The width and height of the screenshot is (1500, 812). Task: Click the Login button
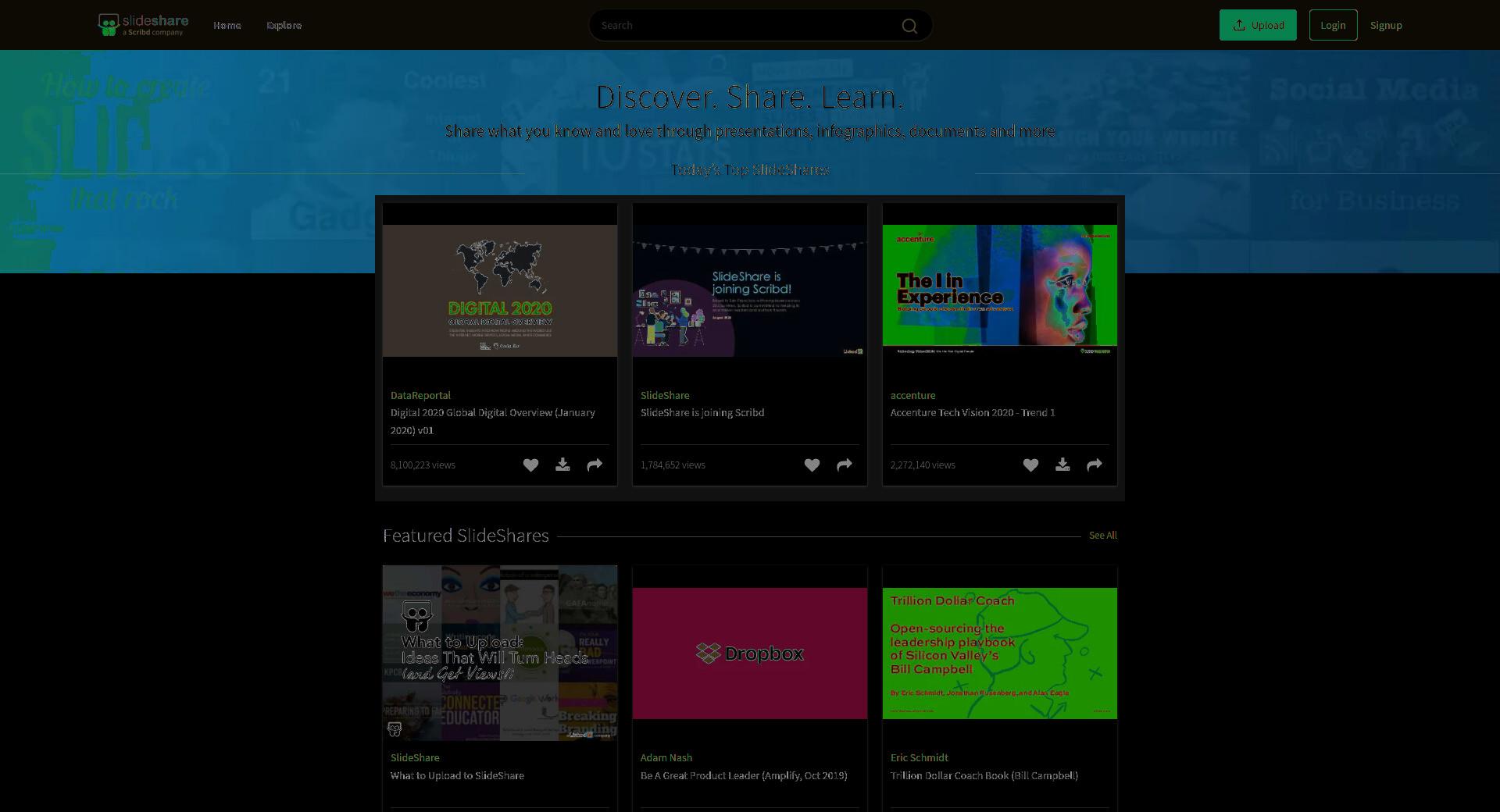pos(1333,25)
